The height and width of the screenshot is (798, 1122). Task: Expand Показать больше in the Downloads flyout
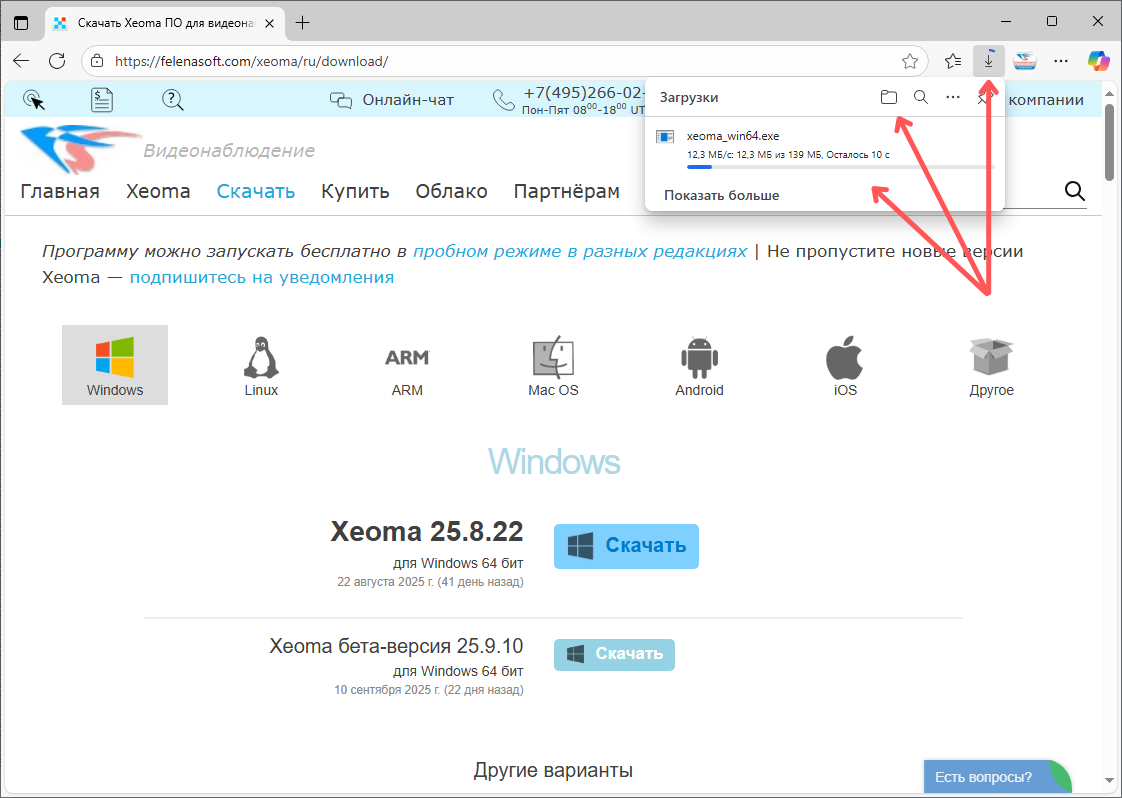coord(721,195)
